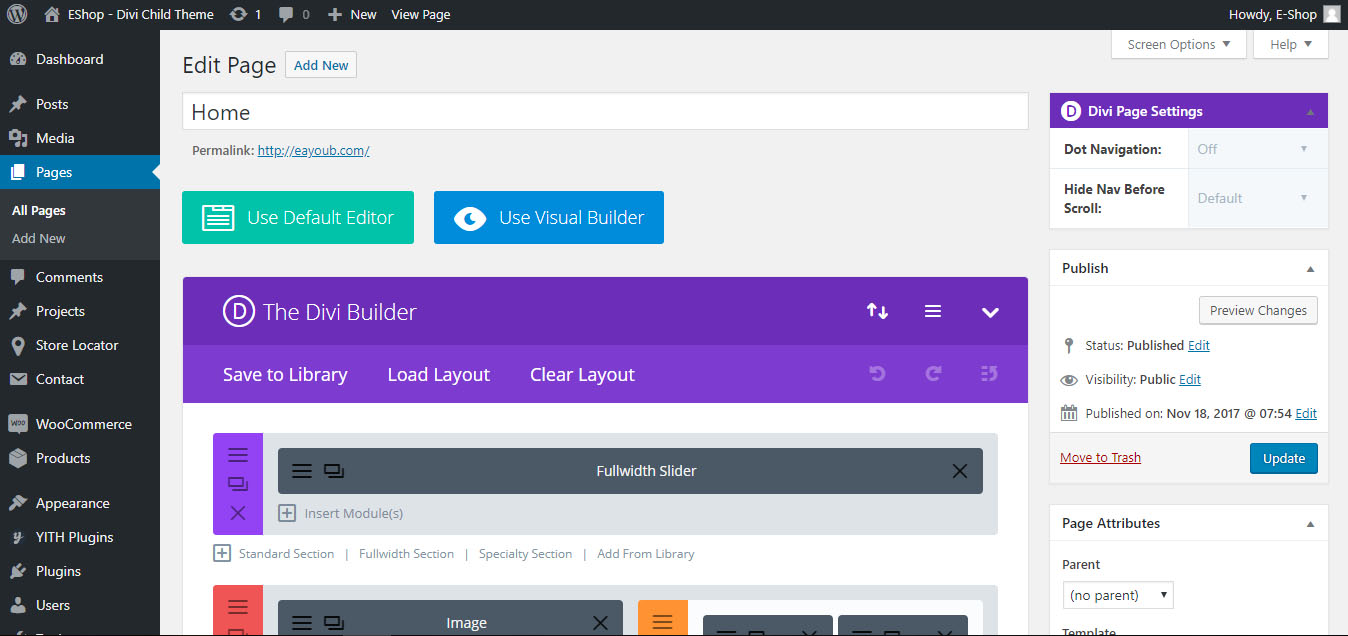Click Add New under Pages submenu

click(x=39, y=238)
